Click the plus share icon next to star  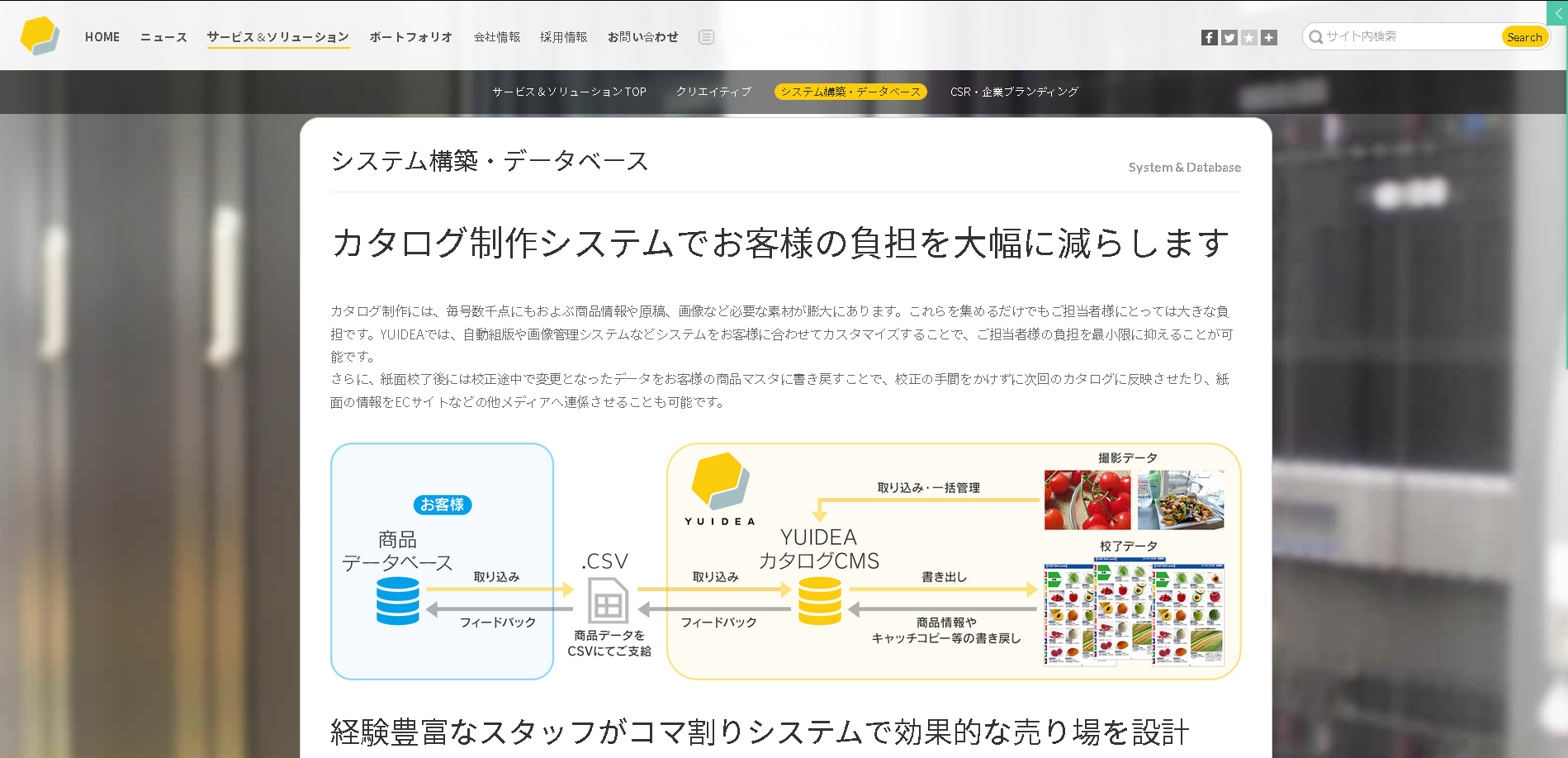[1268, 37]
